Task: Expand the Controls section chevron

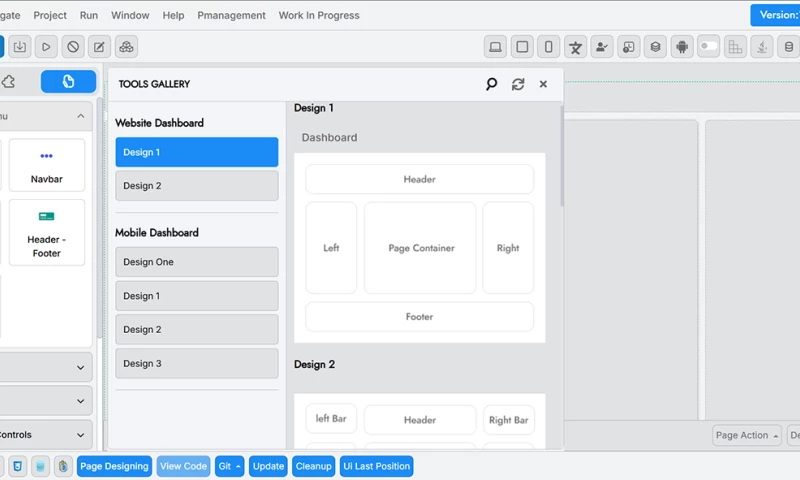Action: pos(80,435)
